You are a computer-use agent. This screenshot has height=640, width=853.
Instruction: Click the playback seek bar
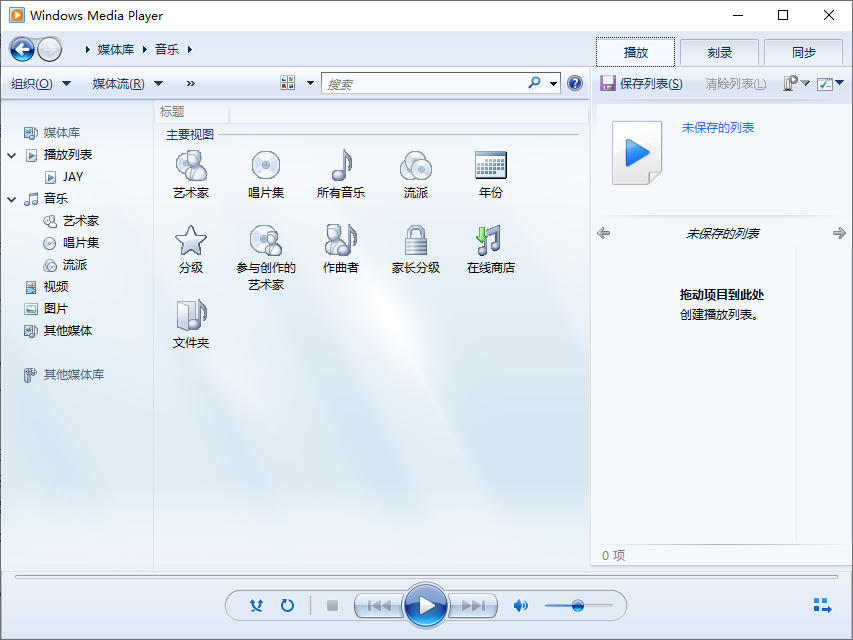point(426,576)
